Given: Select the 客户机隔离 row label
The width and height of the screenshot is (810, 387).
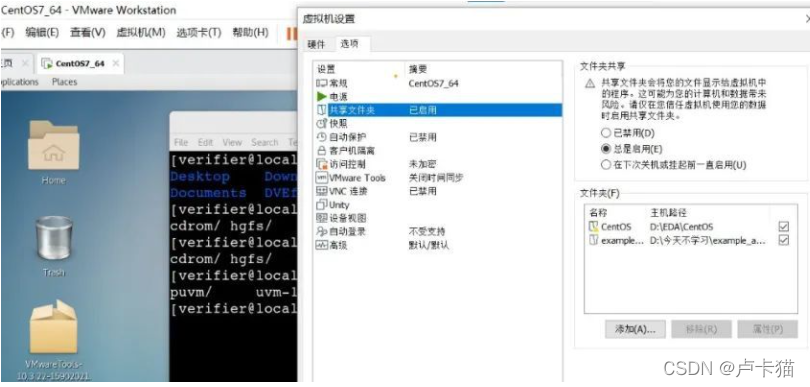Looking at the screenshot, I should click(x=352, y=150).
